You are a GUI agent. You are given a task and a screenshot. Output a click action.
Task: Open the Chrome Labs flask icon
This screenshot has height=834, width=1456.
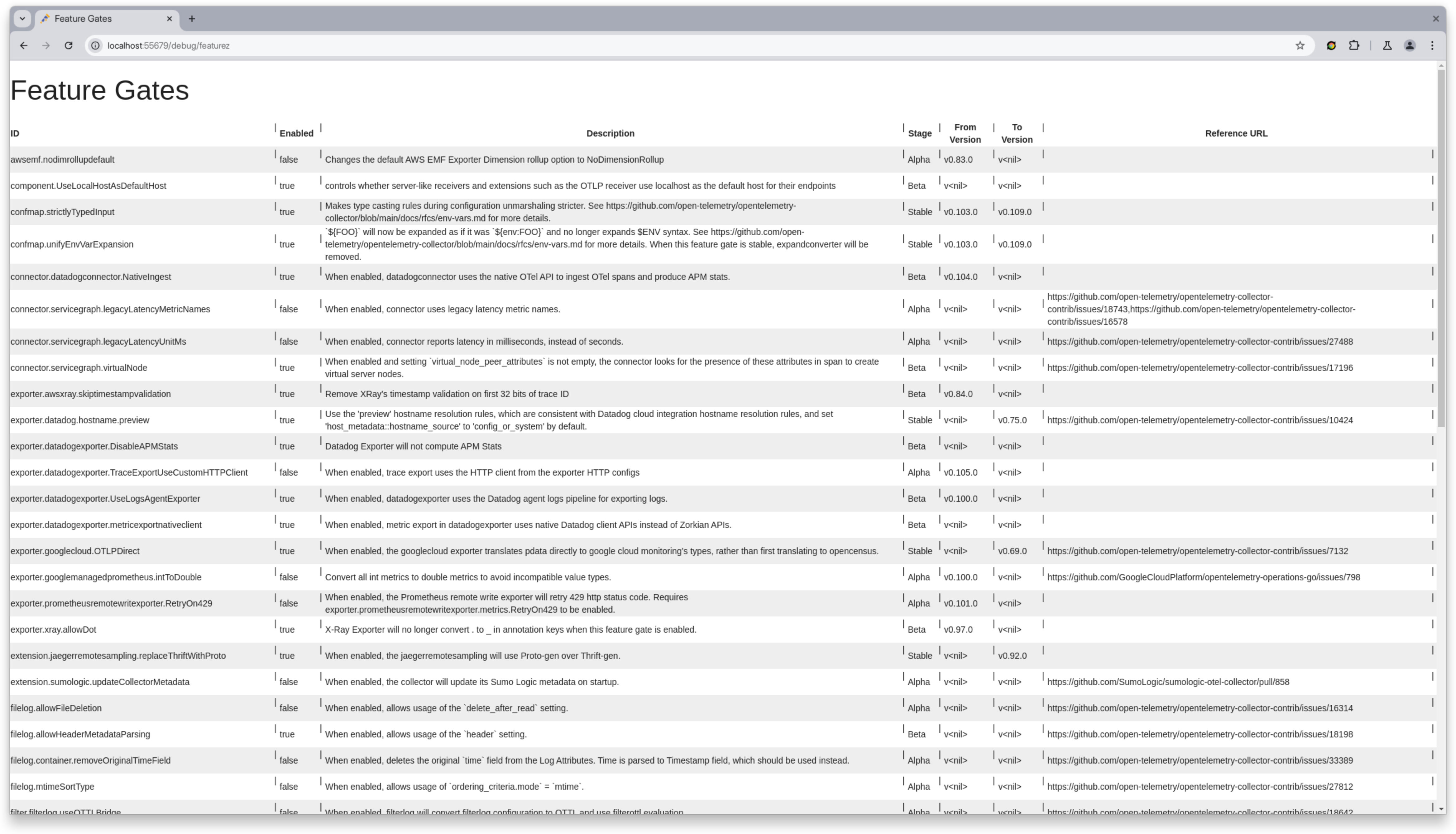[x=1387, y=46]
